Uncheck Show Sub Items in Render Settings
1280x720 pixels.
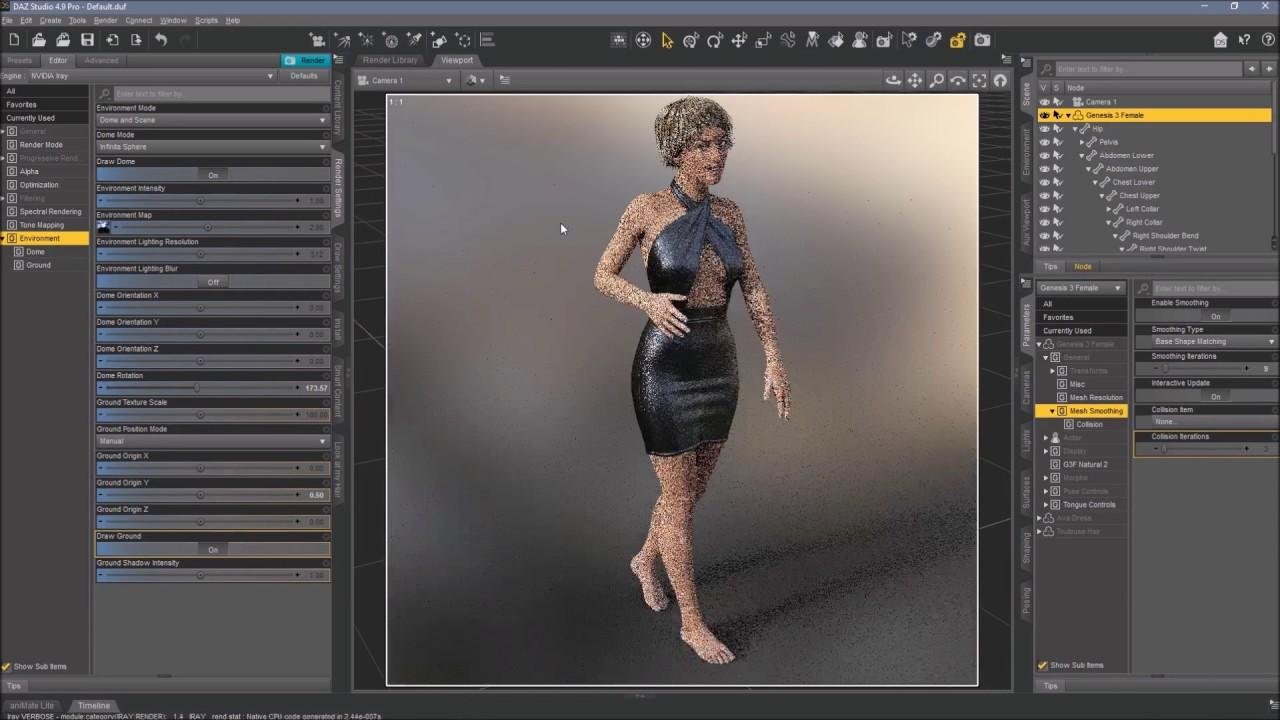click(7, 667)
